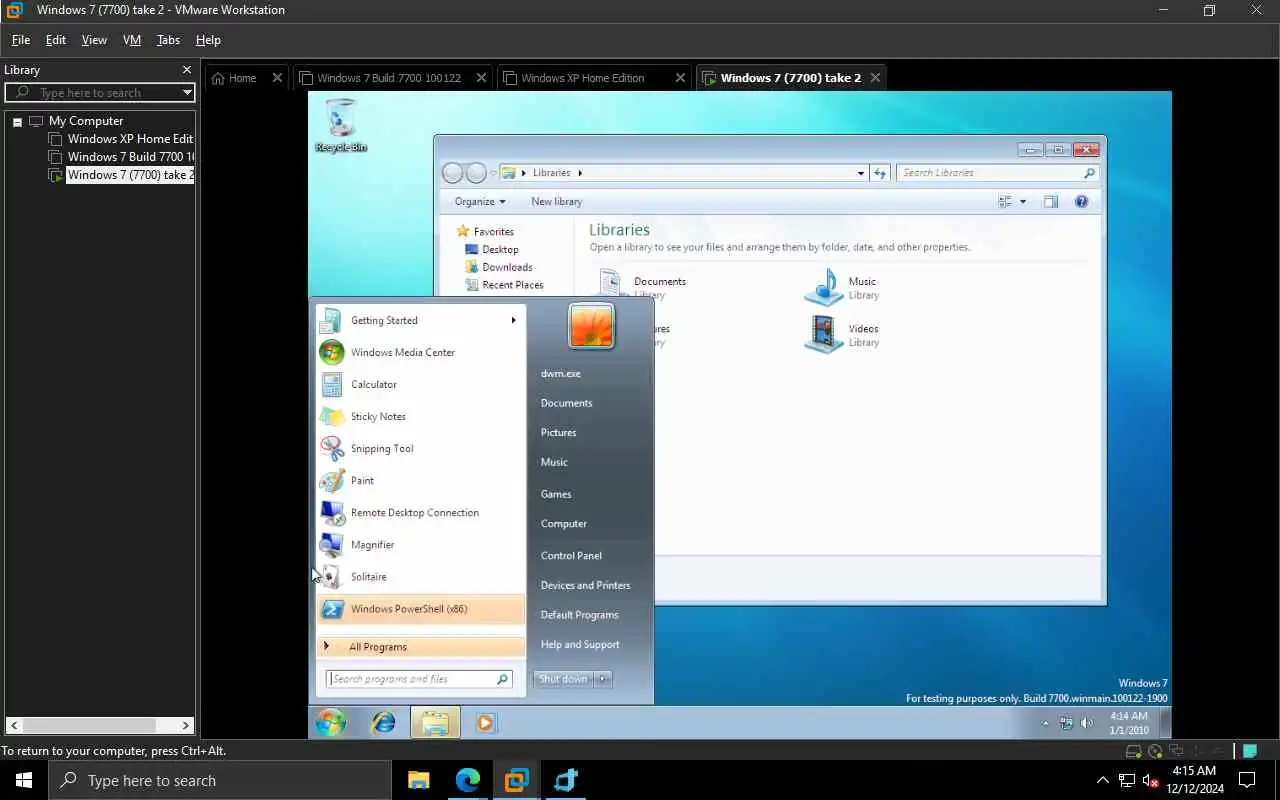Open Recycle Bin on the Windows 7 desktop
Screen dimensions: 1280x800
coord(341,125)
